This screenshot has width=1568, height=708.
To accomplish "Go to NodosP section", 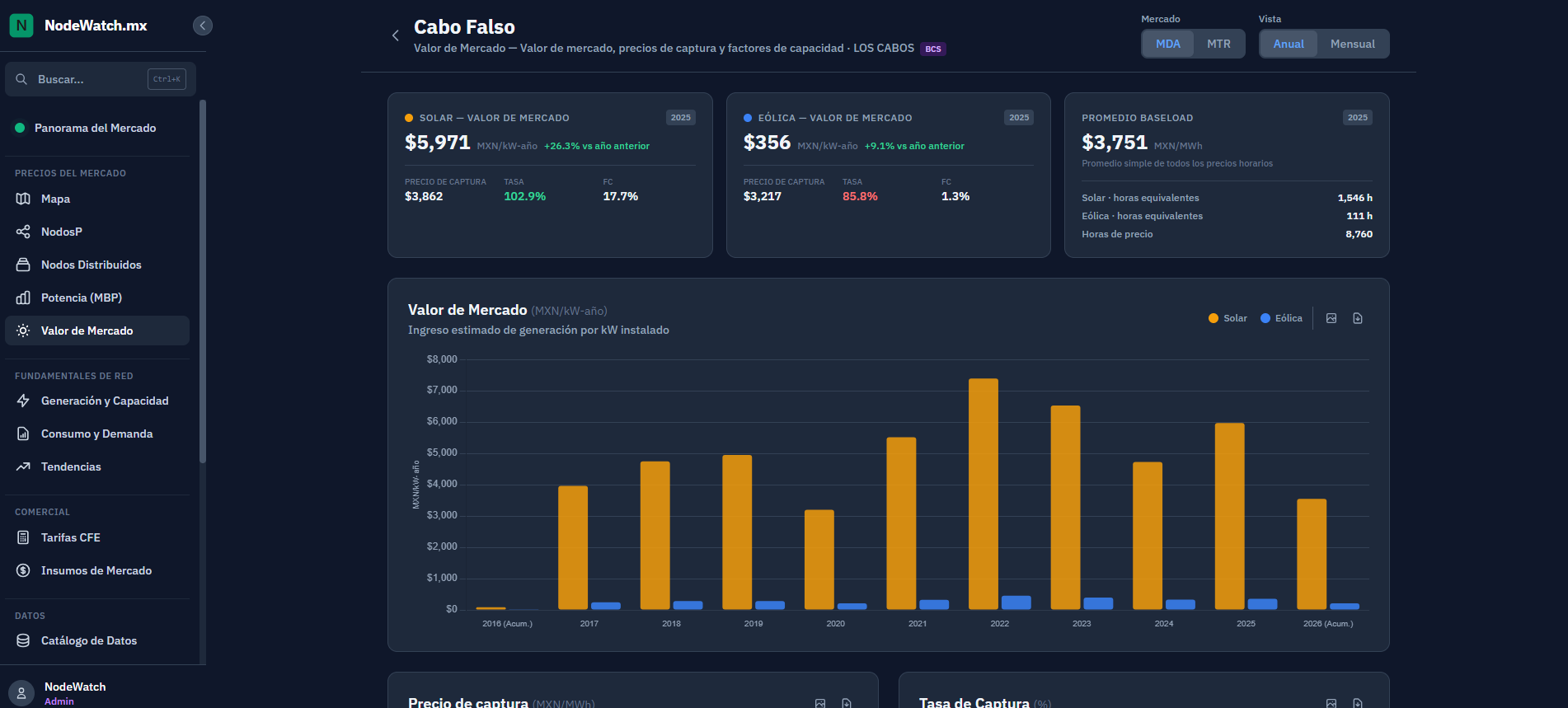I will point(97,232).
